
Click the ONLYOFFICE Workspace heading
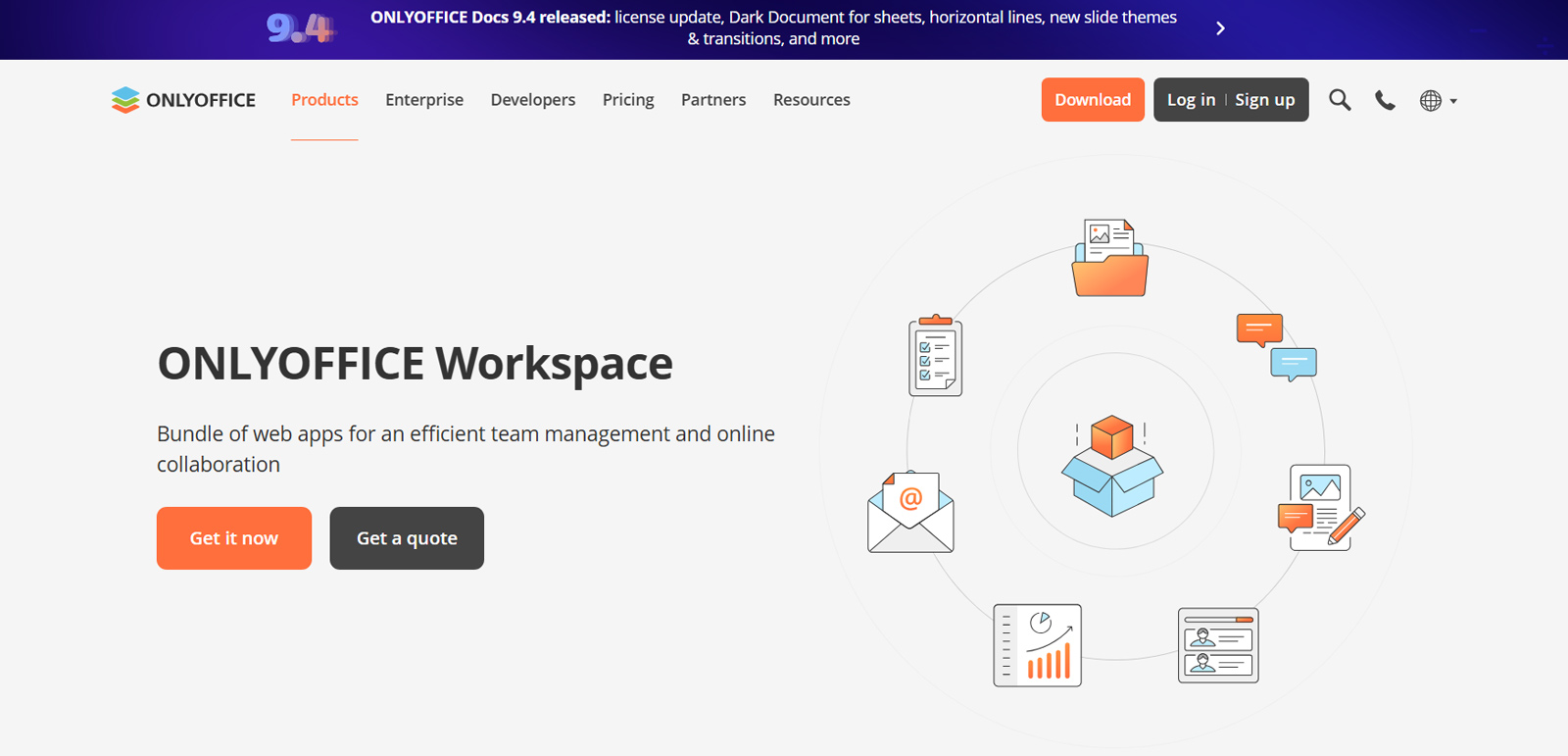(x=416, y=364)
